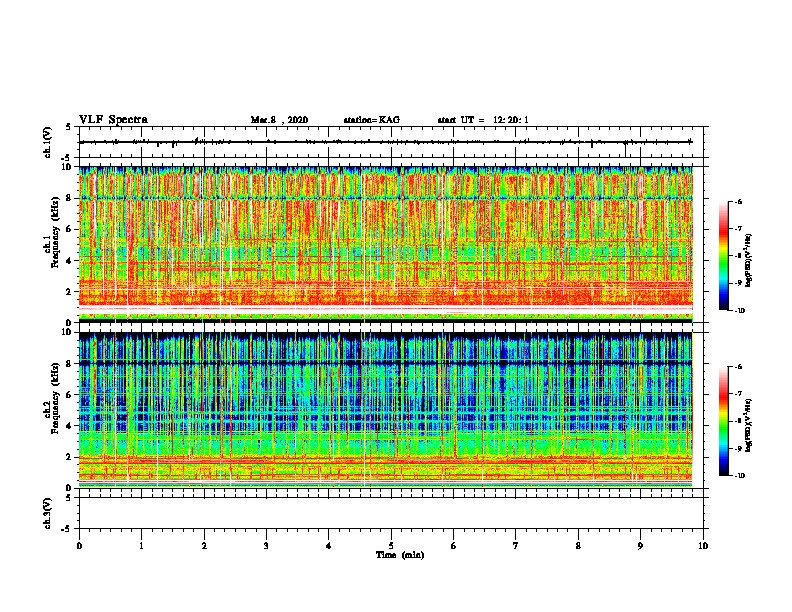Click the "ch.3(V)" axis label
This screenshot has width=792, height=612.
tap(47, 513)
